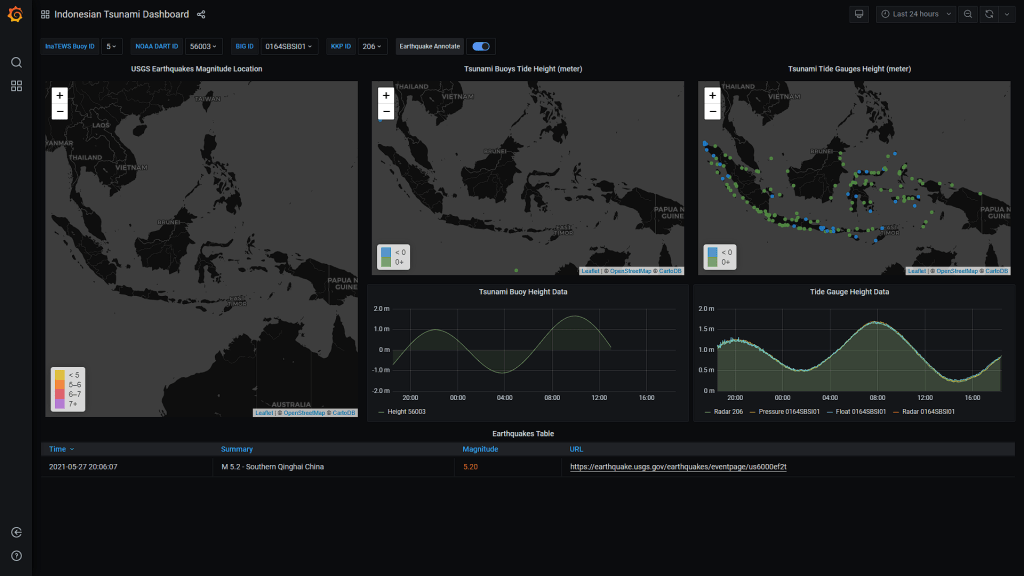Zoom in on the USGS Earthquakes map
1024x576 pixels.
click(60, 96)
